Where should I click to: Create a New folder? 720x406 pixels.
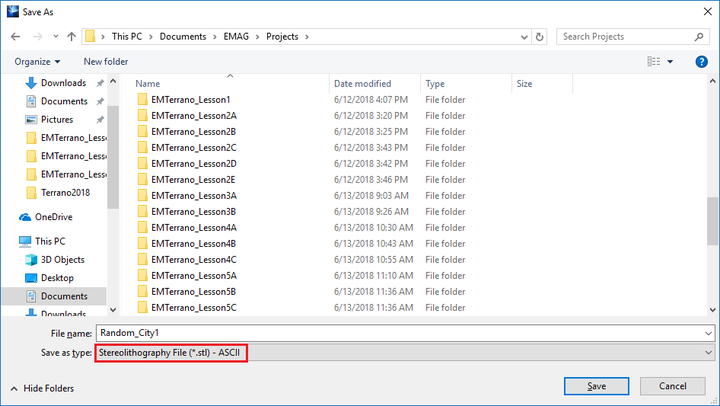click(x=106, y=62)
